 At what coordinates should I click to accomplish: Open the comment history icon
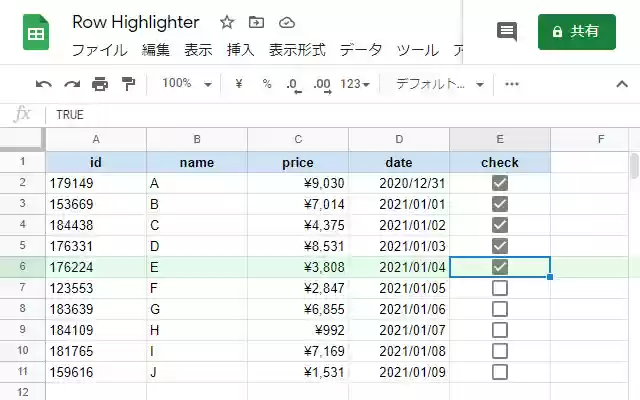(x=507, y=31)
